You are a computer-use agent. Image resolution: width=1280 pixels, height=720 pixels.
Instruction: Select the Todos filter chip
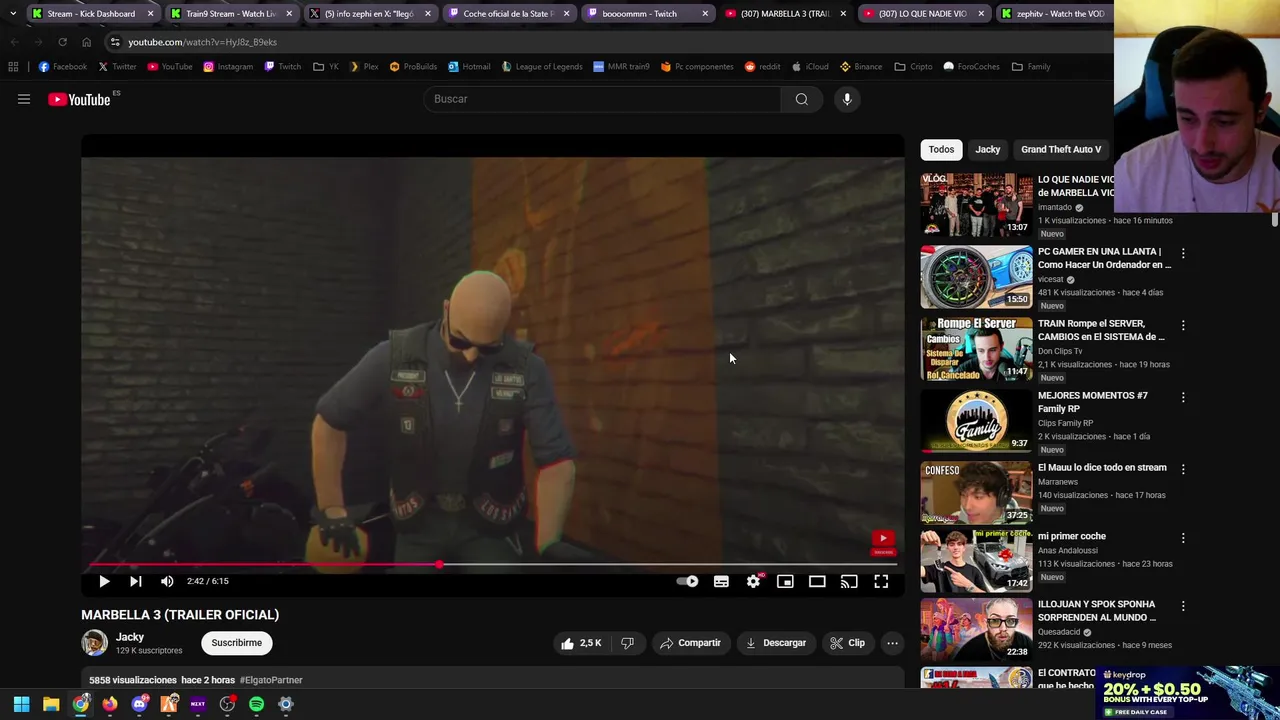[941, 149]
